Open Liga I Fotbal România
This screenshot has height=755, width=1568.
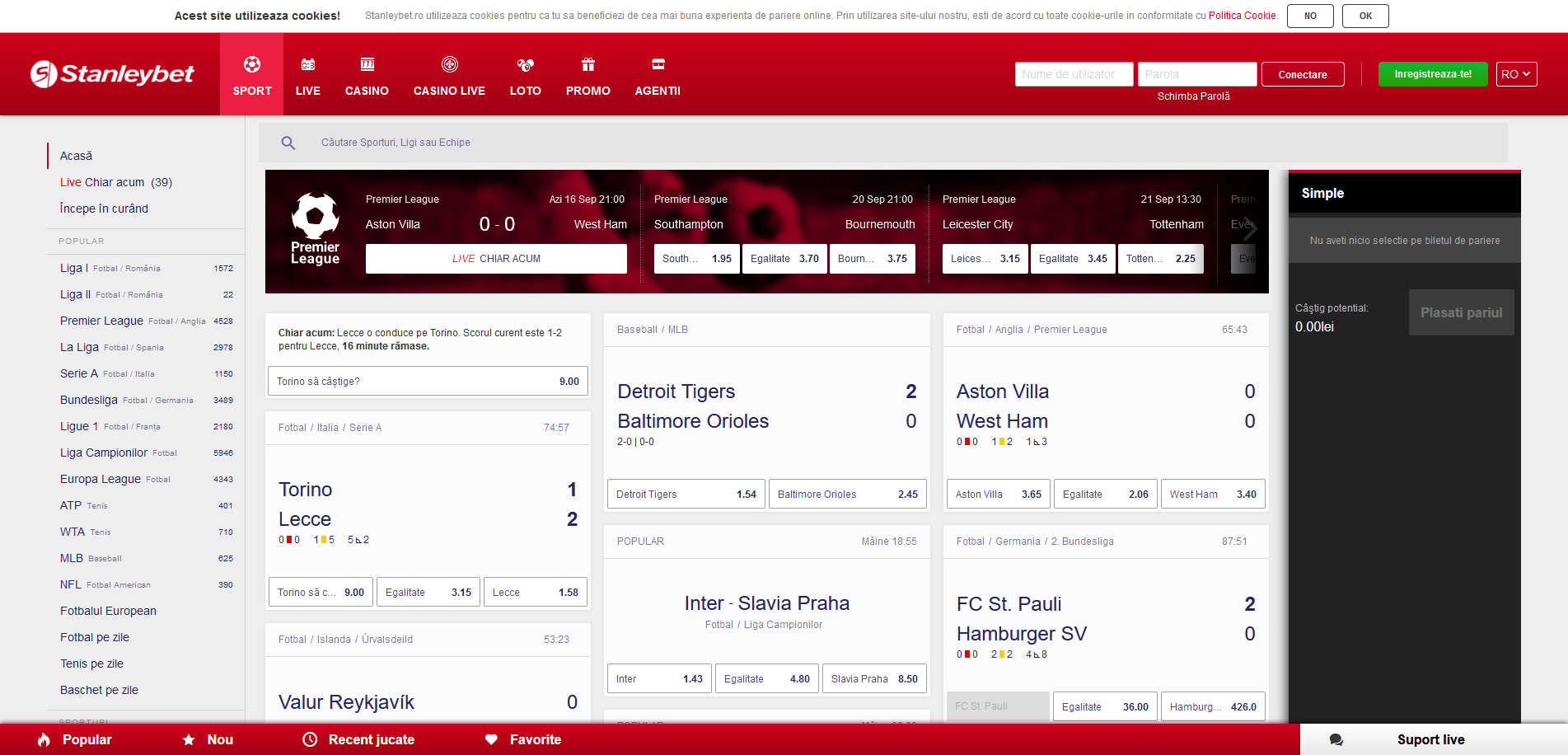click(146, 268)
